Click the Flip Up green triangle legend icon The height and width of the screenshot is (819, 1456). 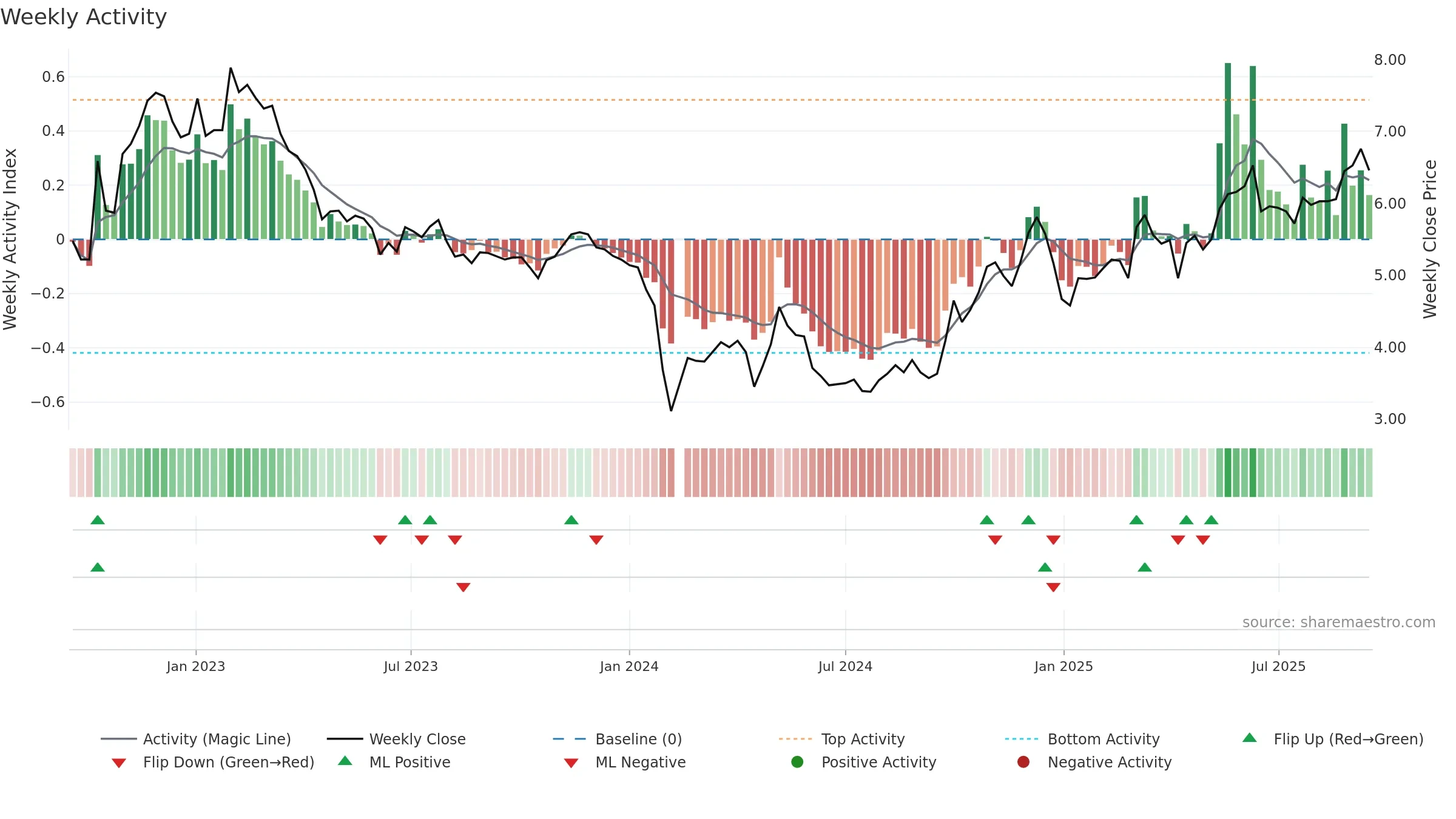pyautogui.click(x=1250, y=738)
